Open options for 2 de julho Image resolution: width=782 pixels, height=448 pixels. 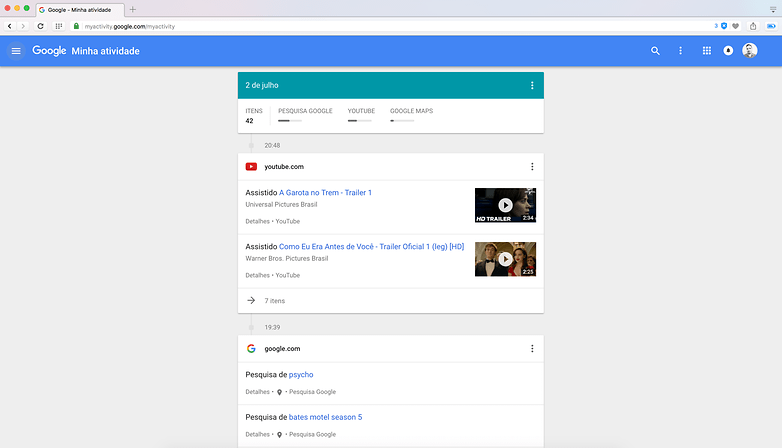coord(532,85)
